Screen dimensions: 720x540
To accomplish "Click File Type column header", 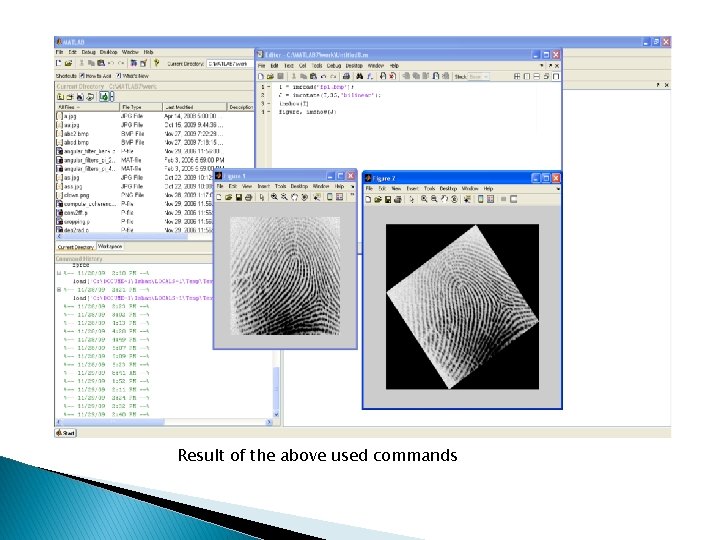I will tap(141, 107).
